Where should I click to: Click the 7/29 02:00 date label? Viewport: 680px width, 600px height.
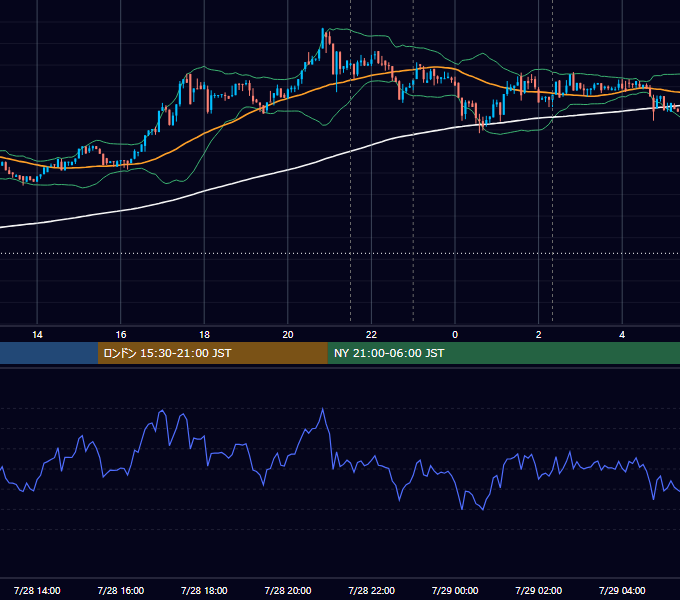pyautogui.click(x=539, y=590)
